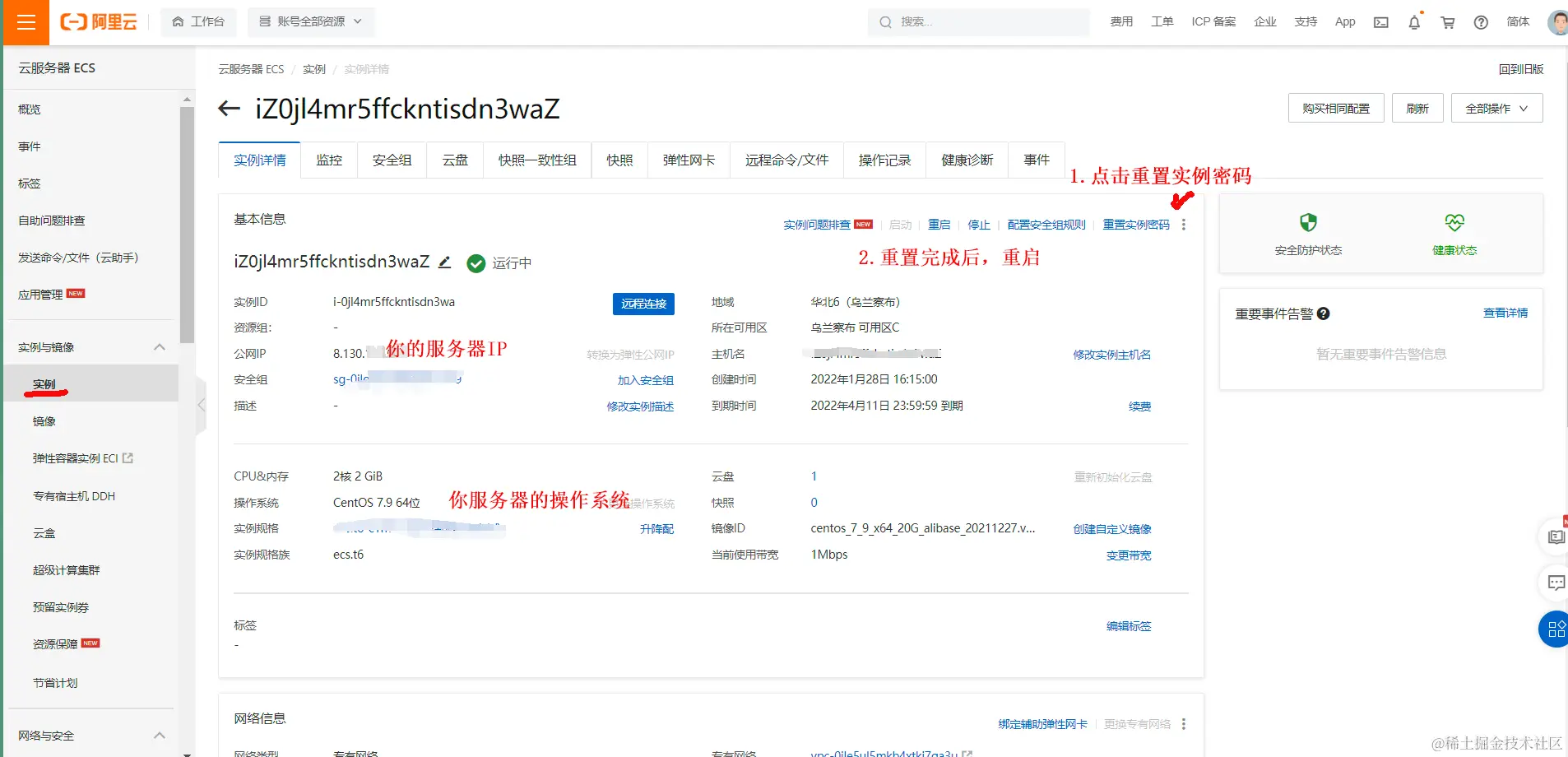This screenshot has height=757, width=1568.
Task: Switch language via 简体 selector
Action: (x=1518, y=22)
